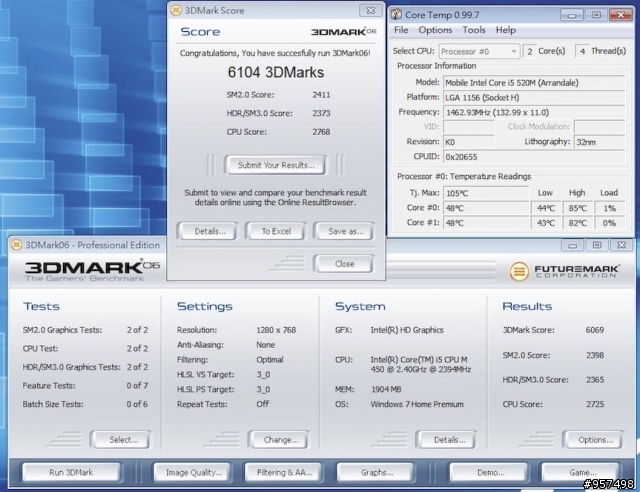Click the Frequency field showing 1462.93MHz
Viewport: 640px width, 492px height.
[534, 112]
